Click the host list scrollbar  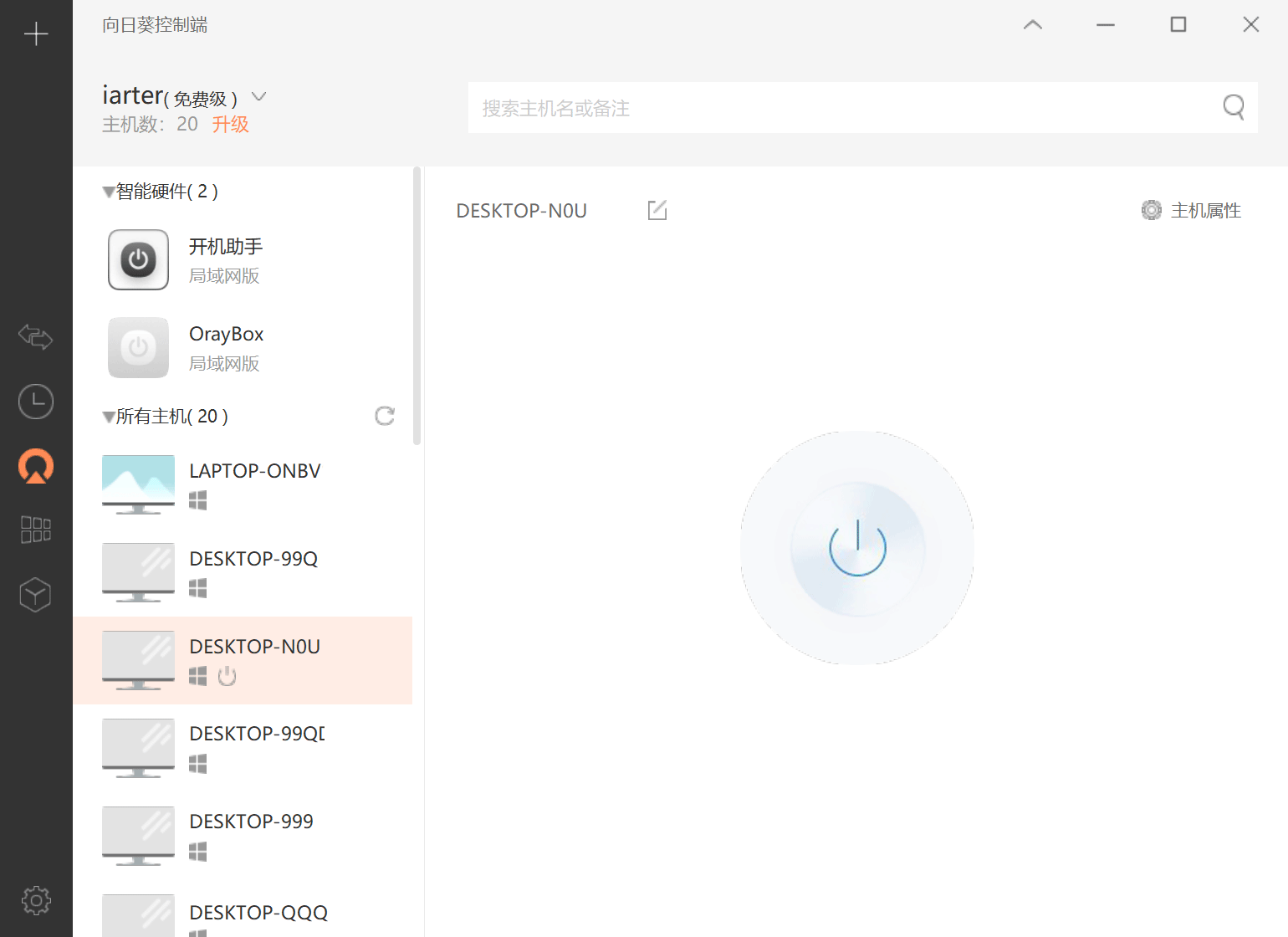click(417, 305)
